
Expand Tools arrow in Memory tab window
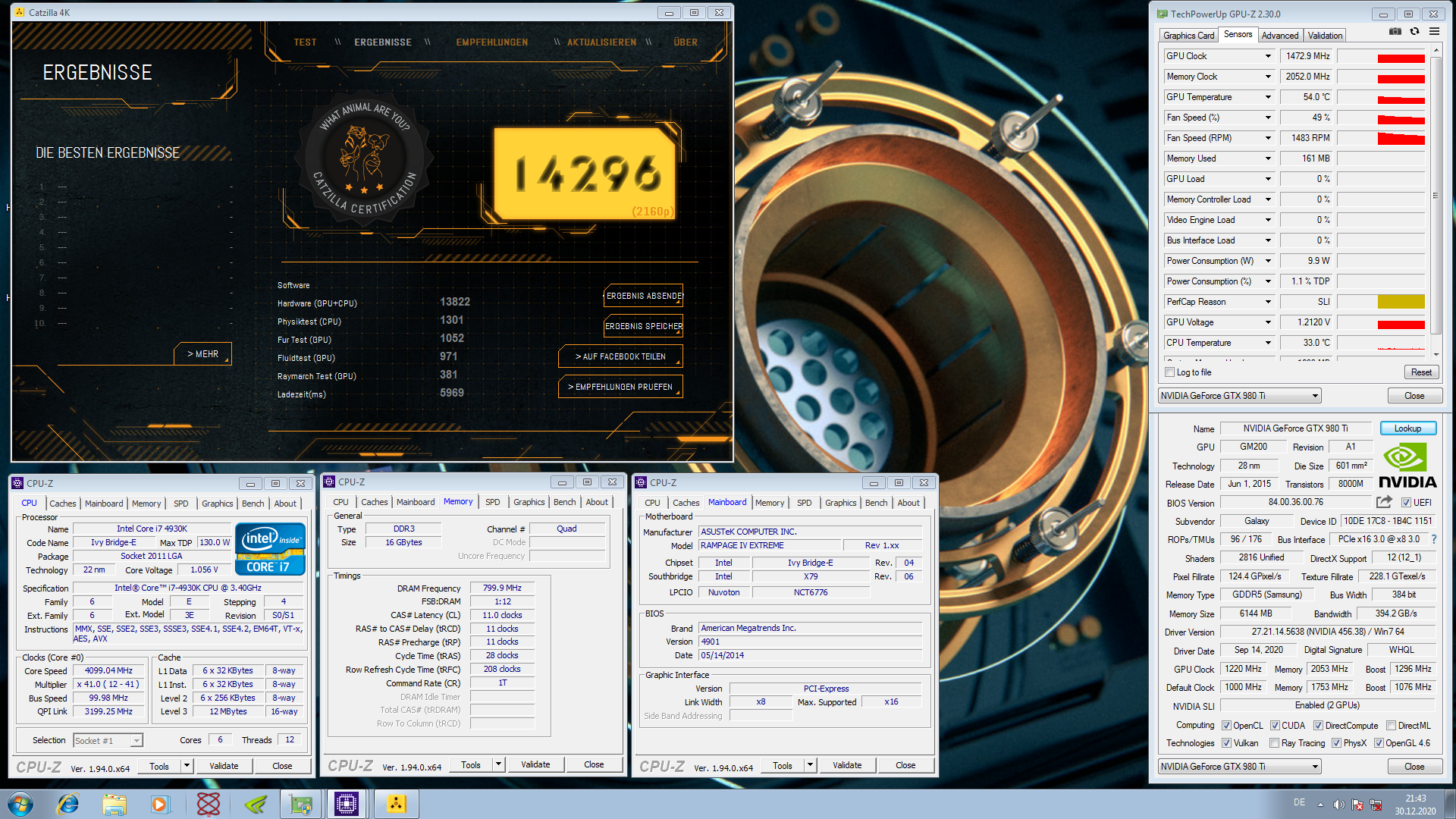[498, 764]
